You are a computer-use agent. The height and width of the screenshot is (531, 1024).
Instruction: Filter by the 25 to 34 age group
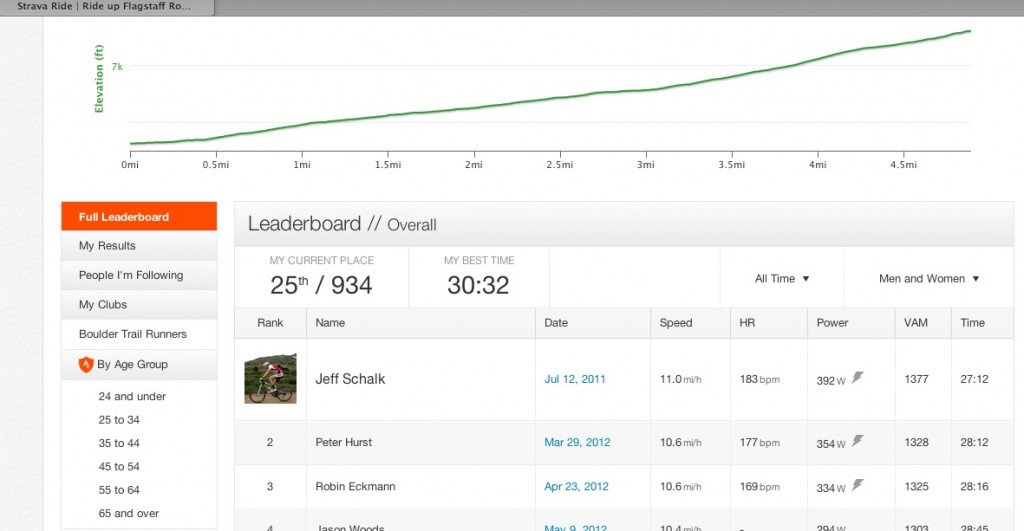[119, 420]
